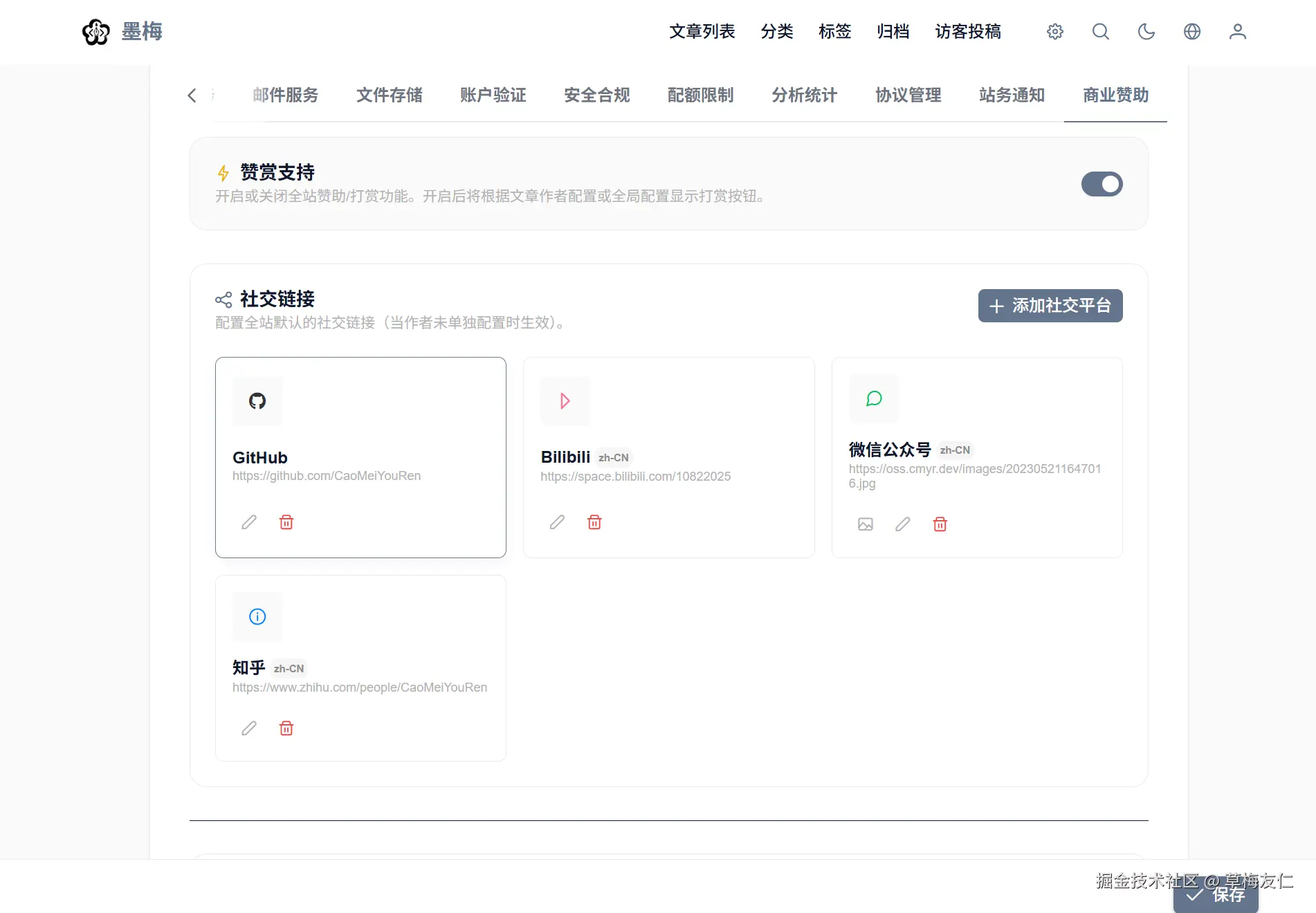Click the Bilibili play icon
The height and width of the screenshot is (913, 1316).
tap(565, 401)
